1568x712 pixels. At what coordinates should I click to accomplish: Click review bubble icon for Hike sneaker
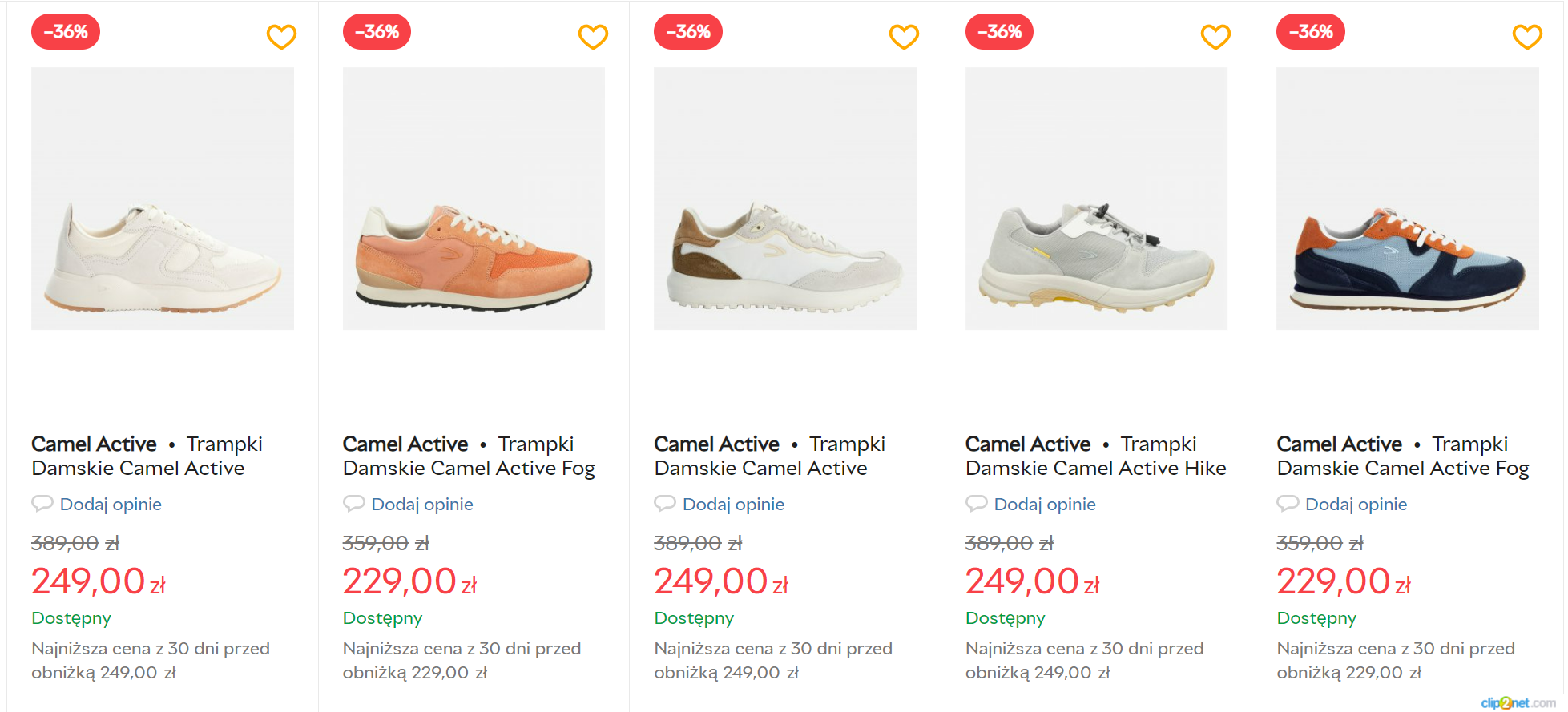[976, 504]
